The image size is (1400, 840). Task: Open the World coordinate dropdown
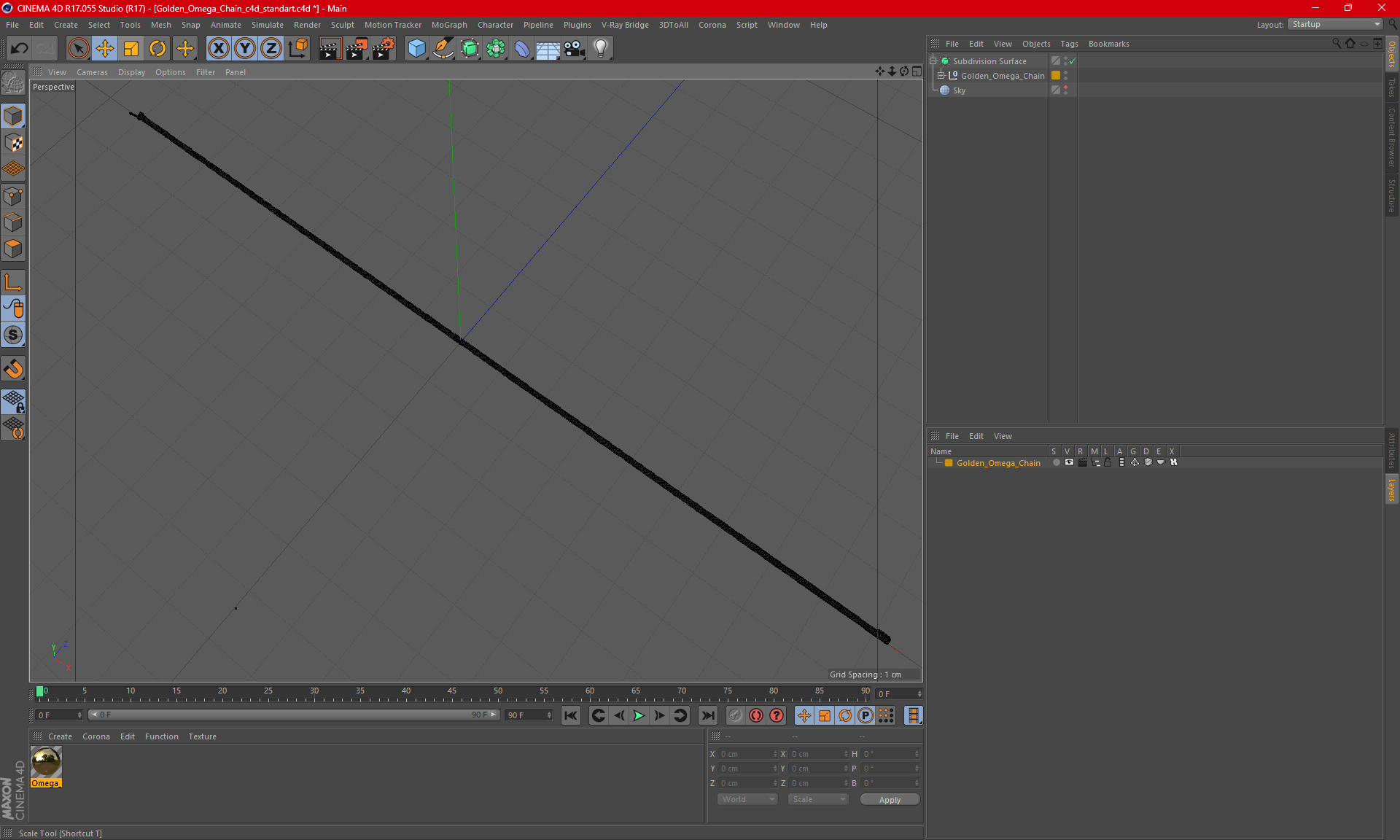coord(747,799)
